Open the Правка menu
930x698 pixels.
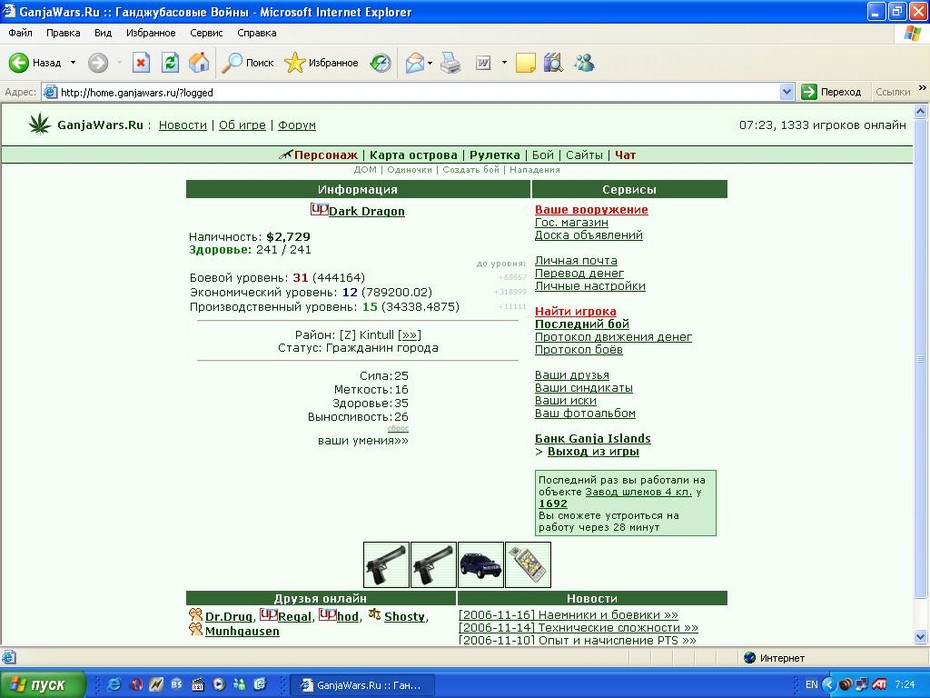(x=63, y=33)
